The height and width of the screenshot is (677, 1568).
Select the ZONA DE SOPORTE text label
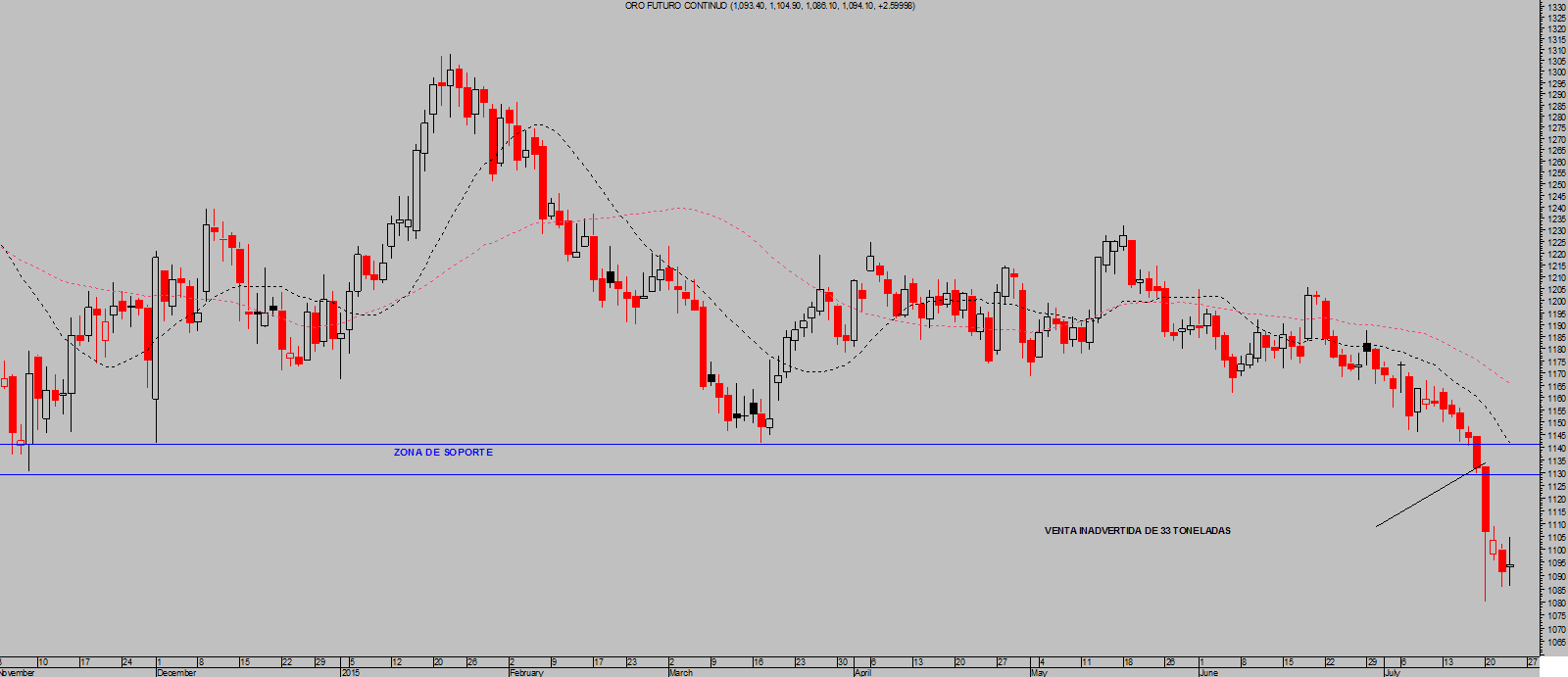coord(443,453)
